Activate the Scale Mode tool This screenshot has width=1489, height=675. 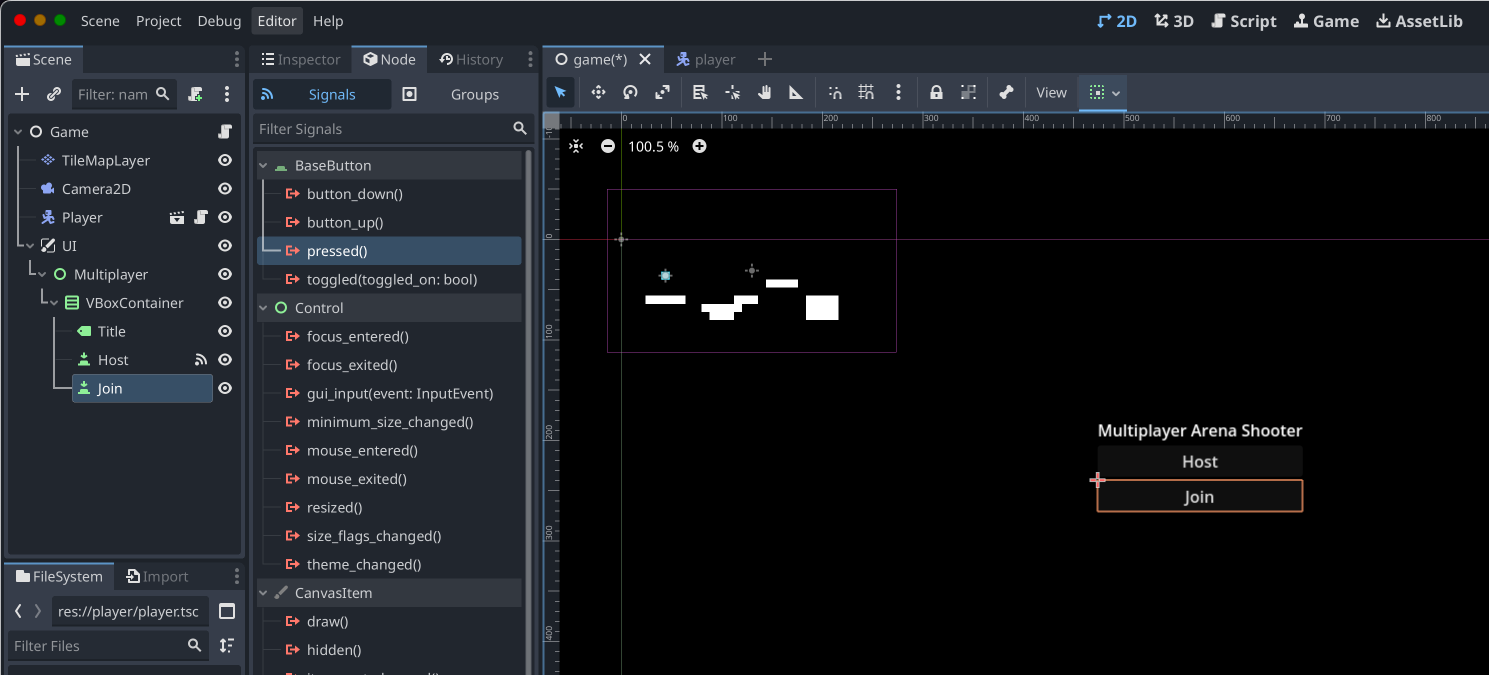(662, 93)
